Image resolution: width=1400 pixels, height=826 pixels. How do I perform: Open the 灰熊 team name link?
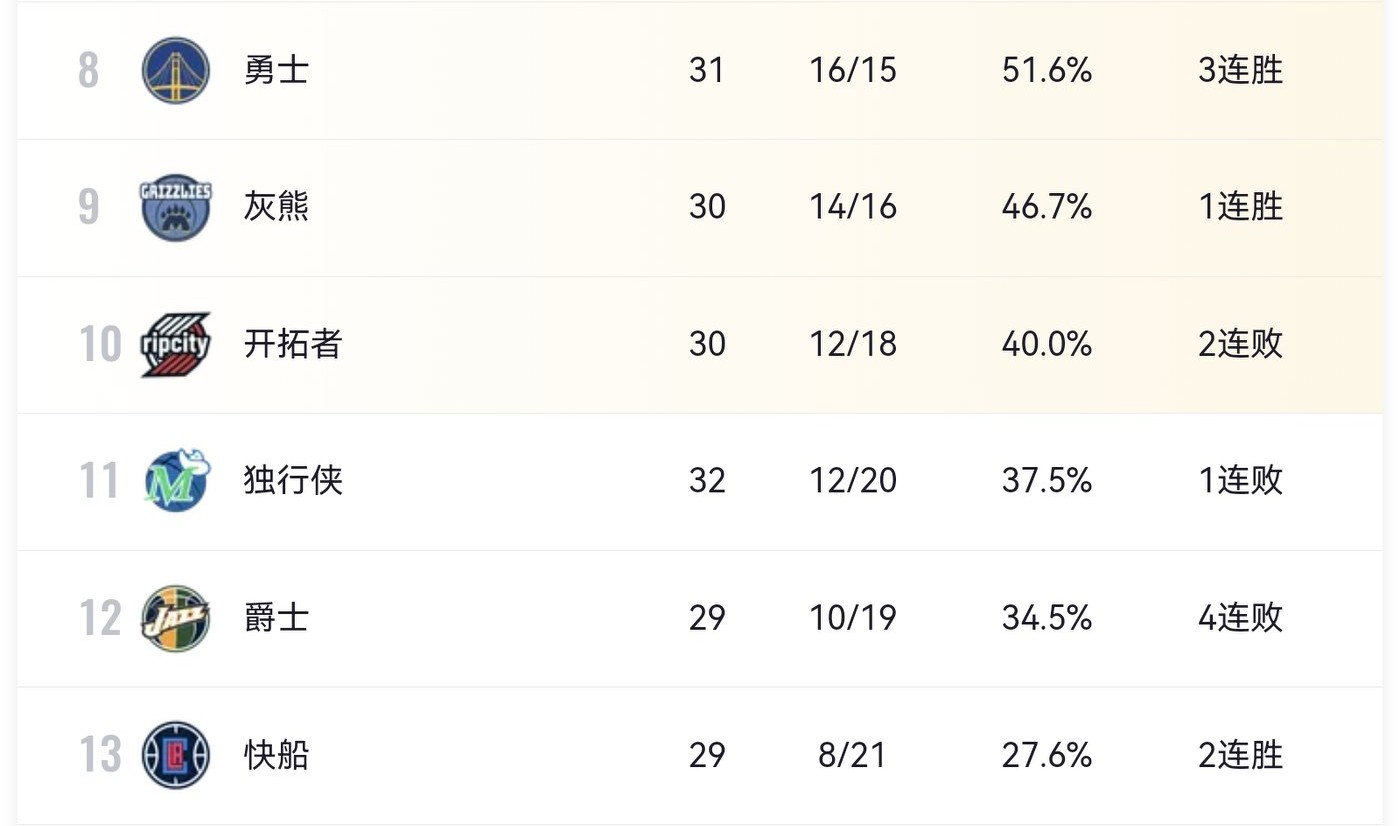click(x=276, y=207)
